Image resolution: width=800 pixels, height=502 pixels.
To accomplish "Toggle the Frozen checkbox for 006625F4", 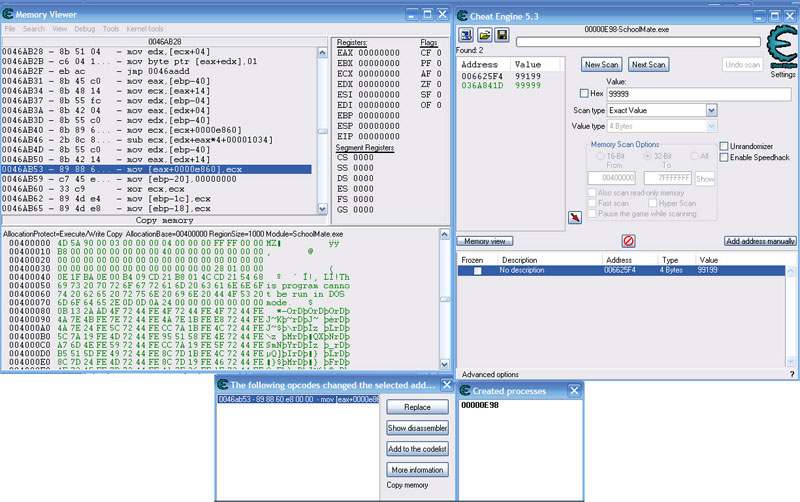I will point(477,271).
